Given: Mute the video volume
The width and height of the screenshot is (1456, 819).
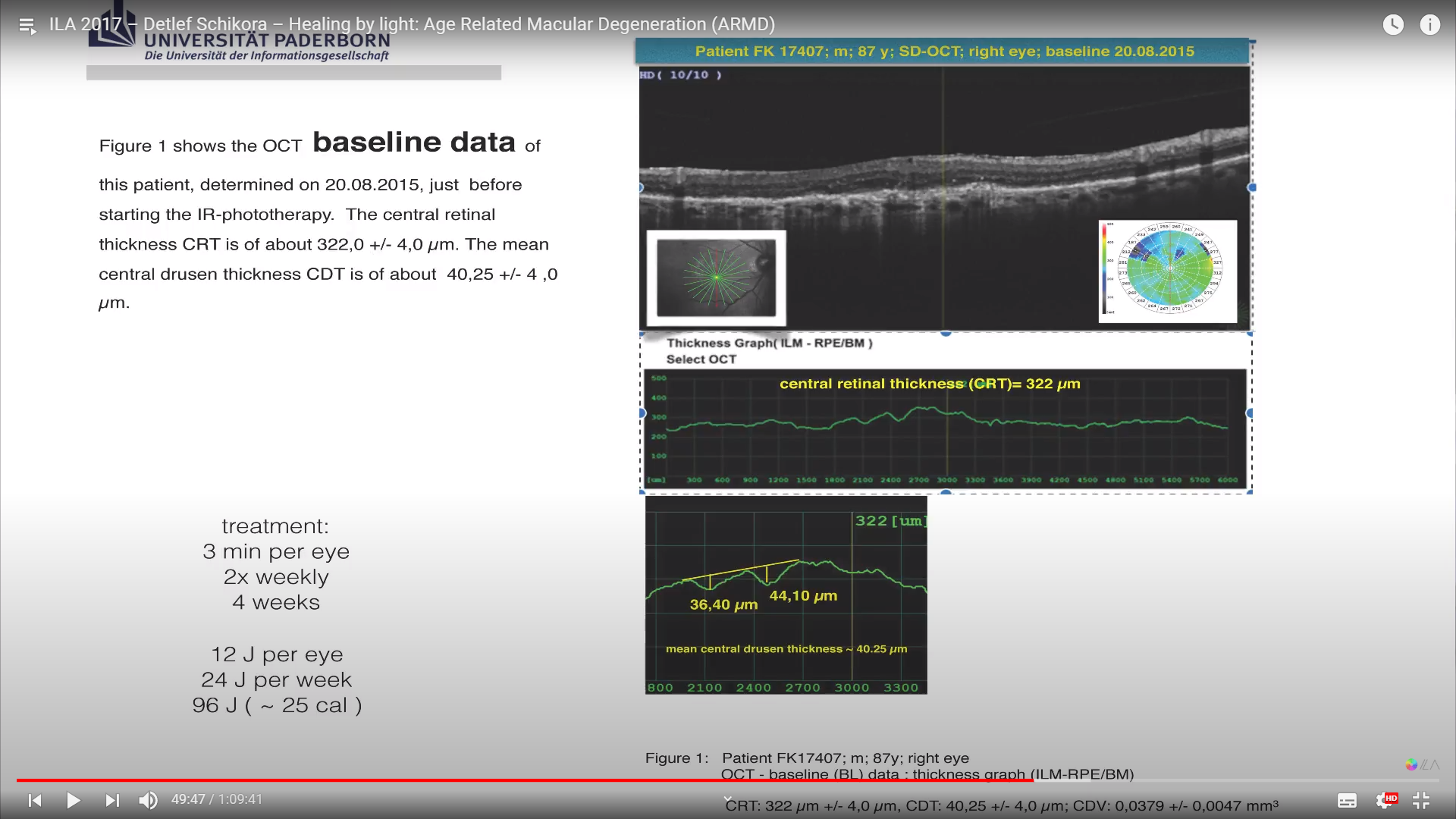Looking at the screenshot, I should (148, 800).
